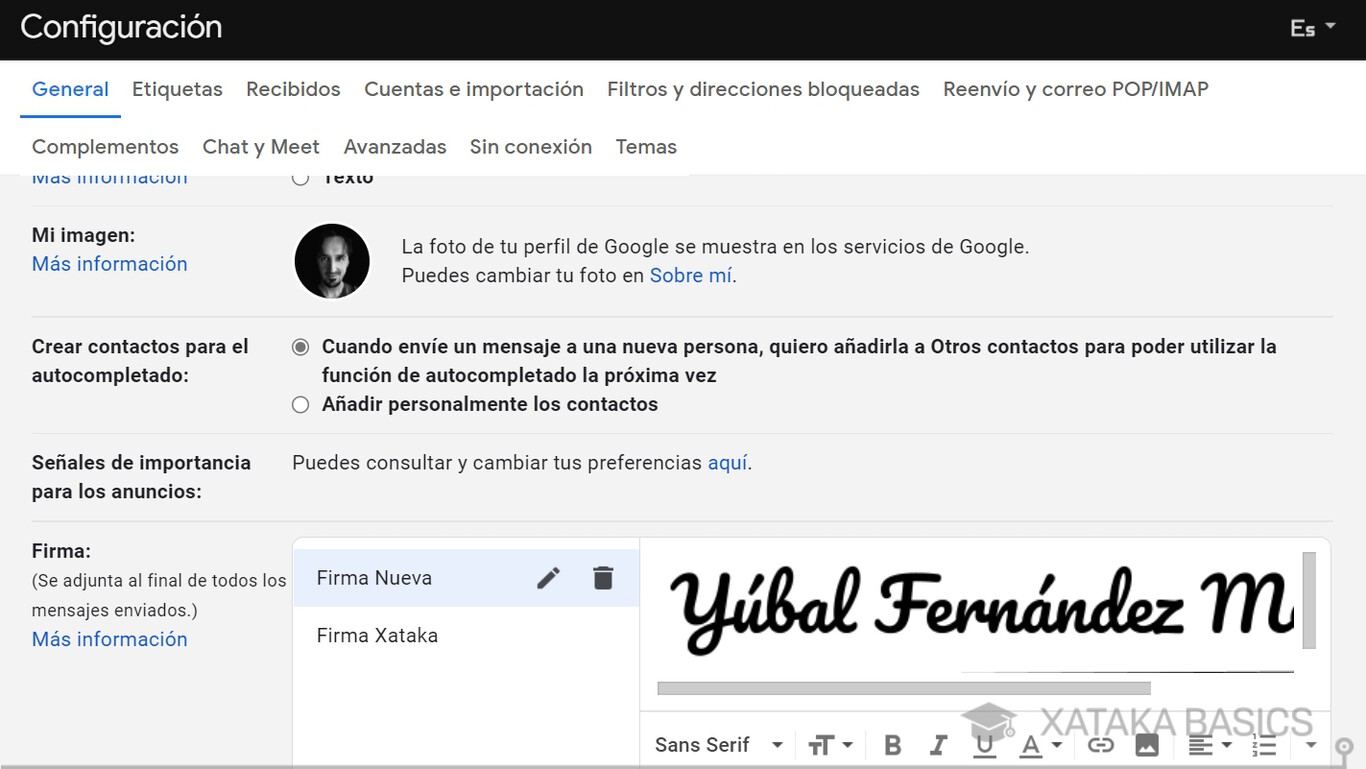The width and height of the screenshot is (1366, 769).
Task: Open the text alignment dropdown
Action: pos(1207,744)
